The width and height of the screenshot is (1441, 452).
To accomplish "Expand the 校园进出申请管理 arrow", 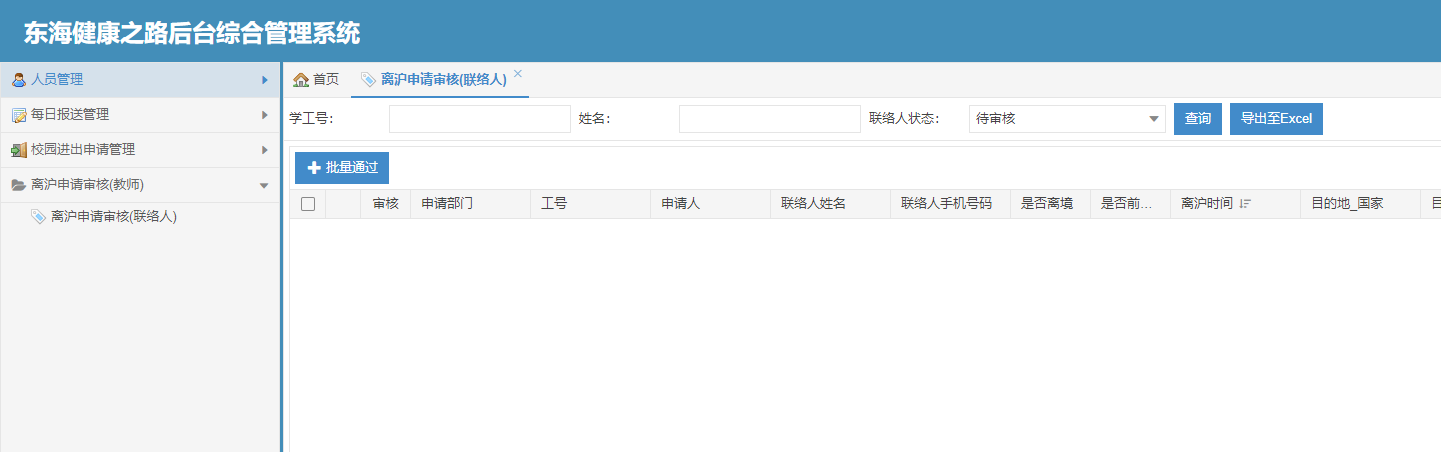I will point(264,150).
